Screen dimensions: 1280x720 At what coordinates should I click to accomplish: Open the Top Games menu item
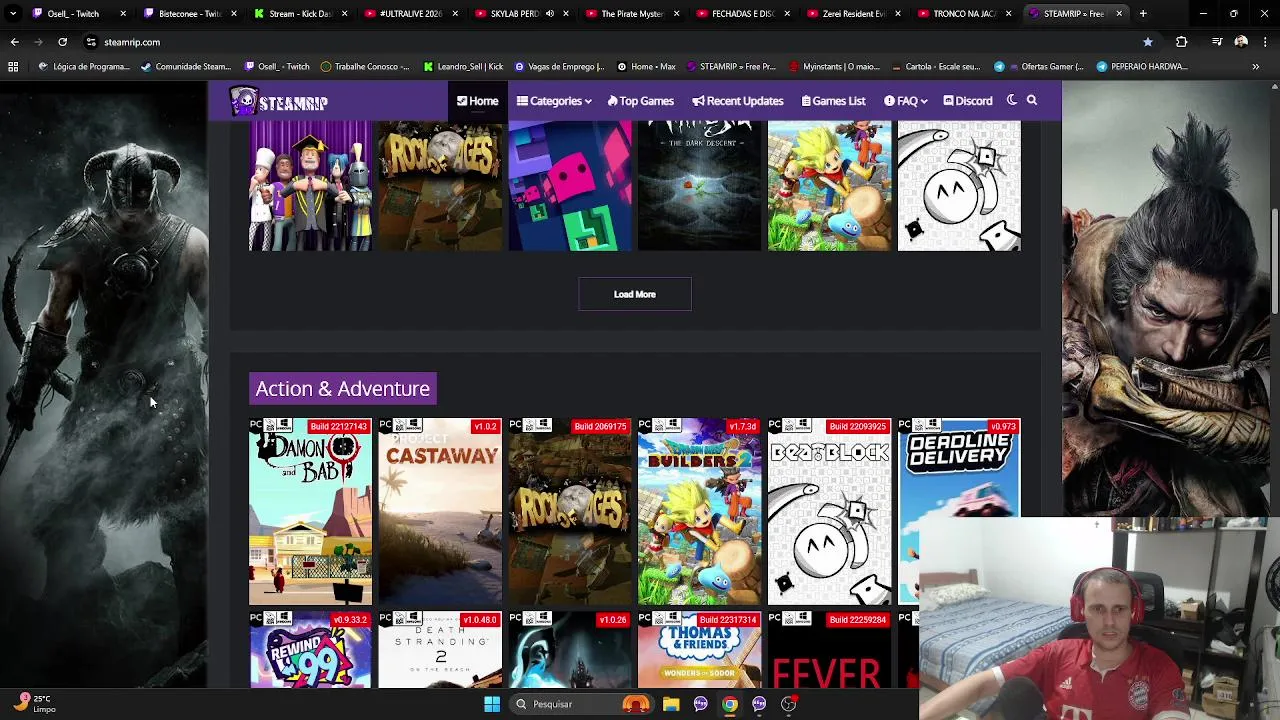click(640, 101)
